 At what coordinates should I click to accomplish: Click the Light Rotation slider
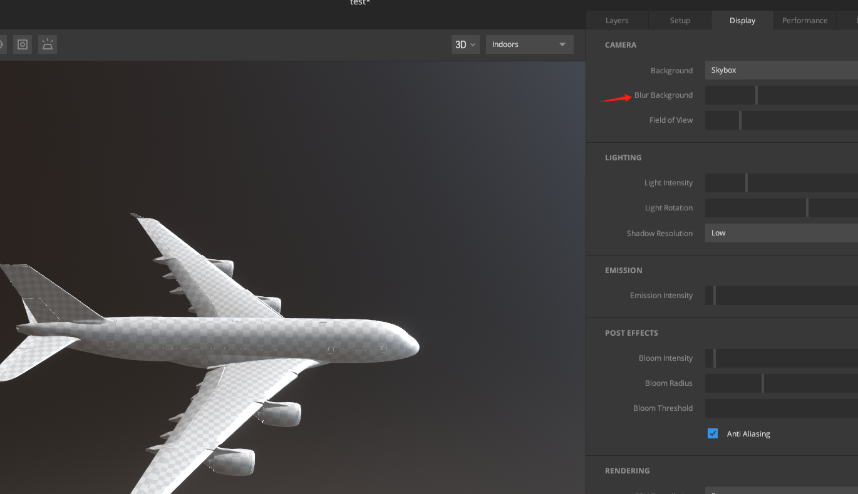[781, 208]
